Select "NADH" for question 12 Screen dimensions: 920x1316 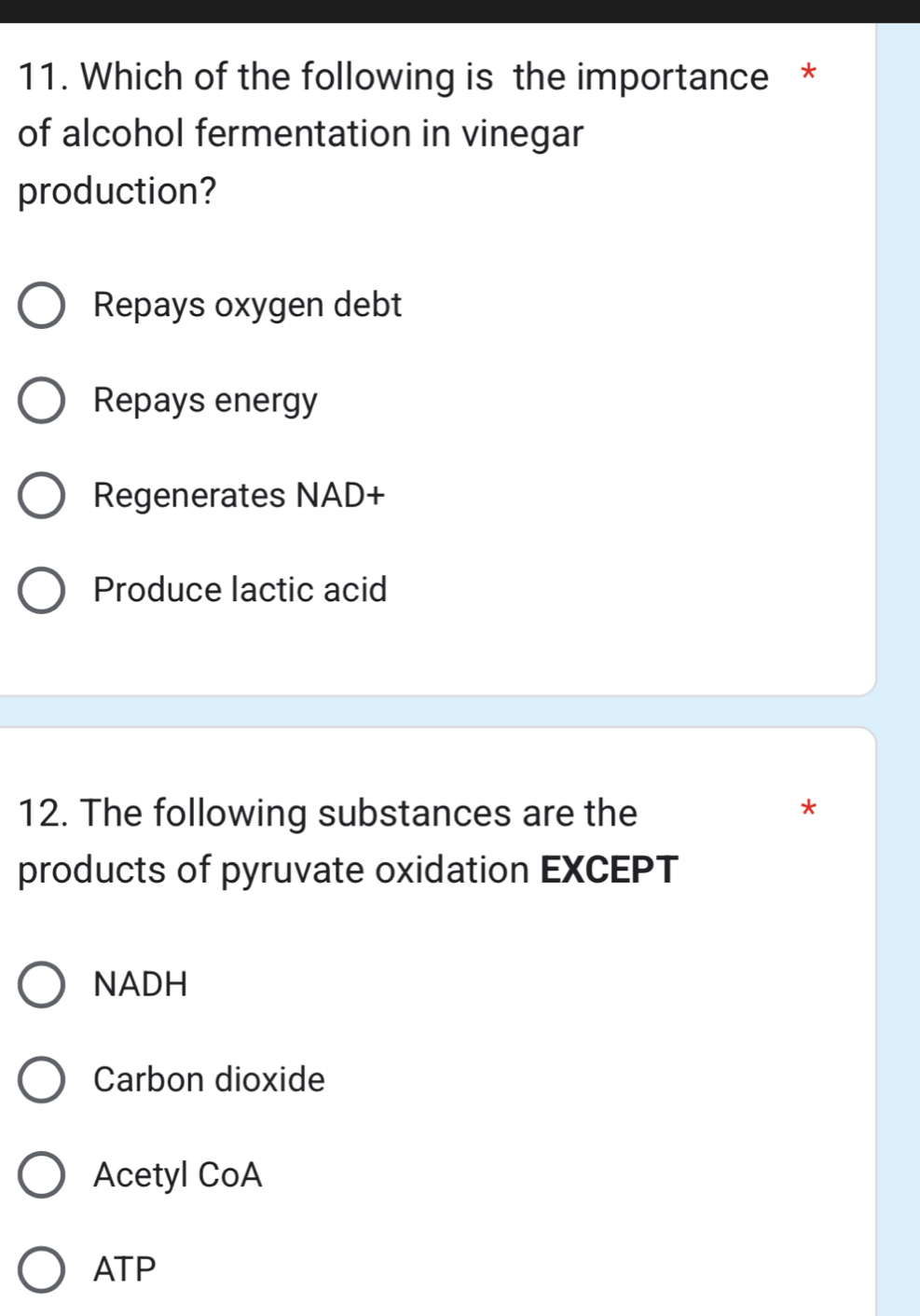(x=140, y=984)
